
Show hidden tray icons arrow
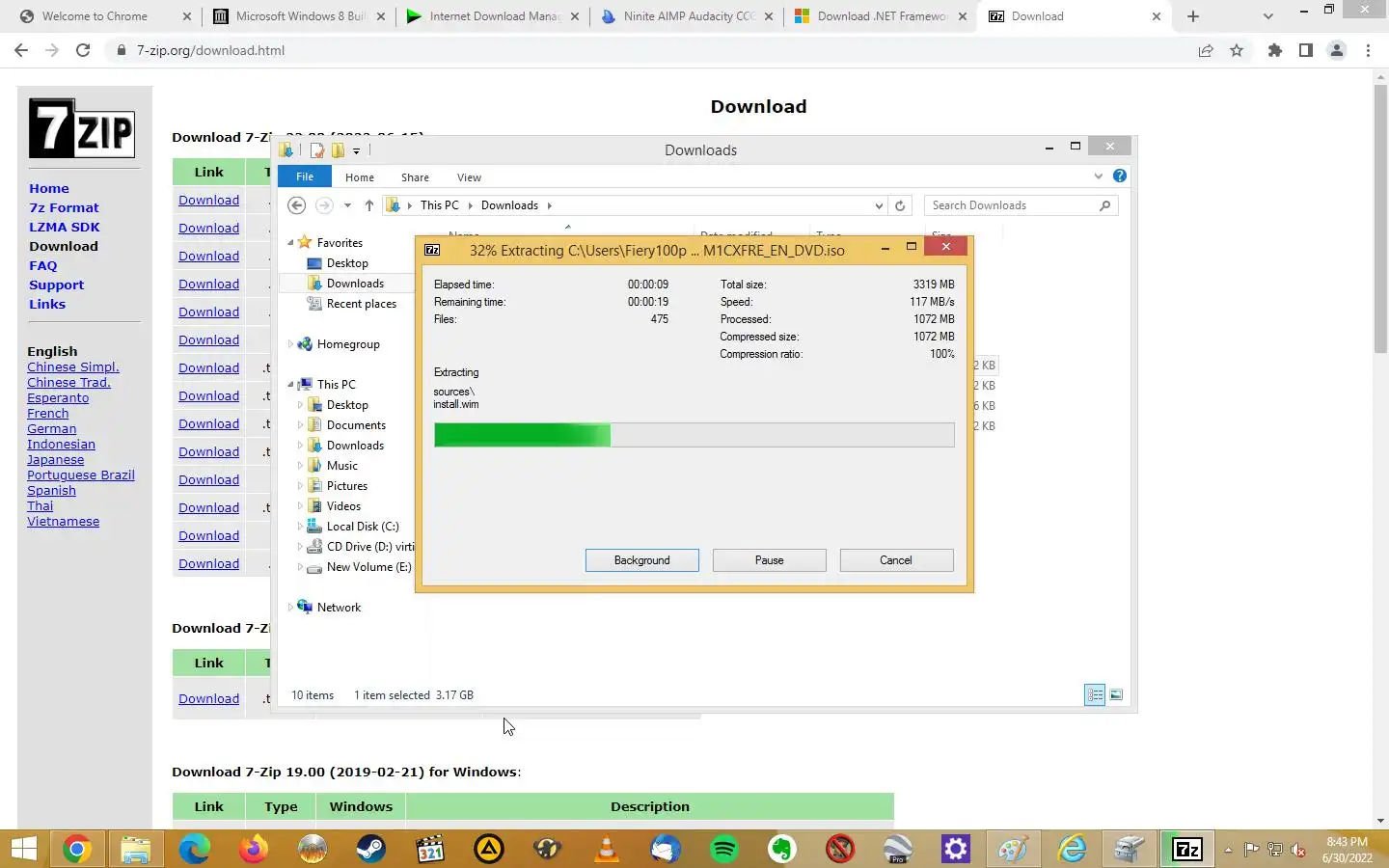[1228, 850]
